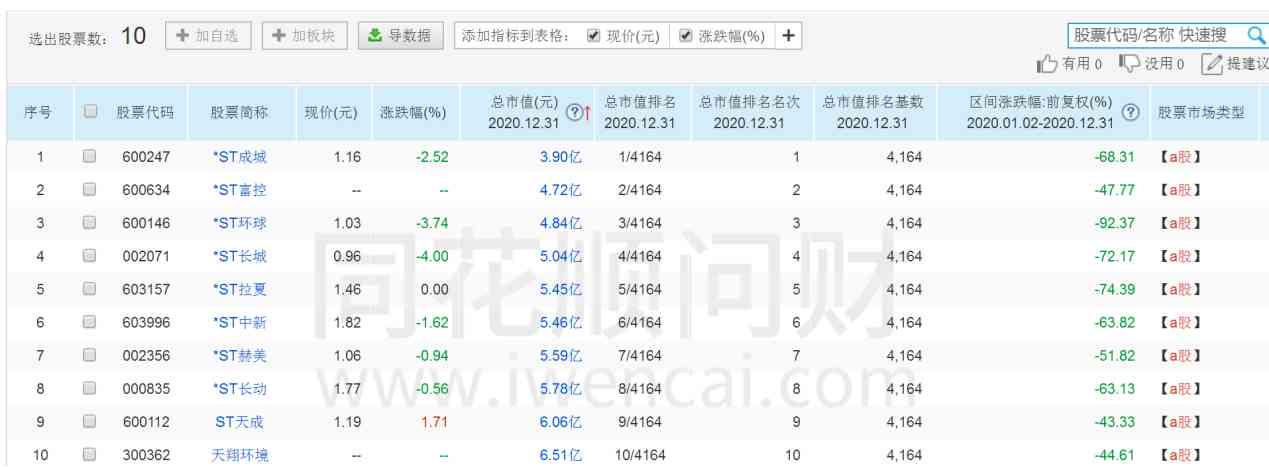This screenshot has width=1269, height=467.
Task: Click the thumbs-up 有用 icon
Action: pyautogui.click(x=1047, y=64)
